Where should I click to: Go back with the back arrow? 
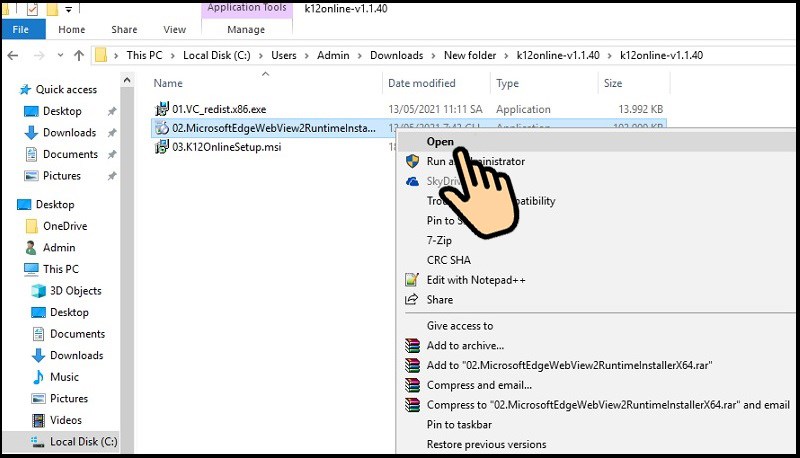[x=13, y=55]
